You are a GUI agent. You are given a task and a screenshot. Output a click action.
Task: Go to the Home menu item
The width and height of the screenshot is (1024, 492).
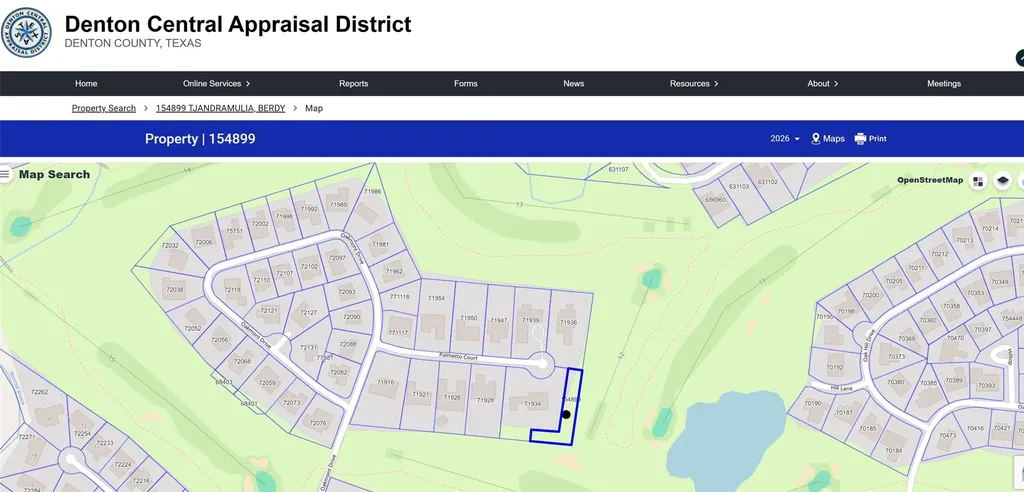(x=86, y=84)
